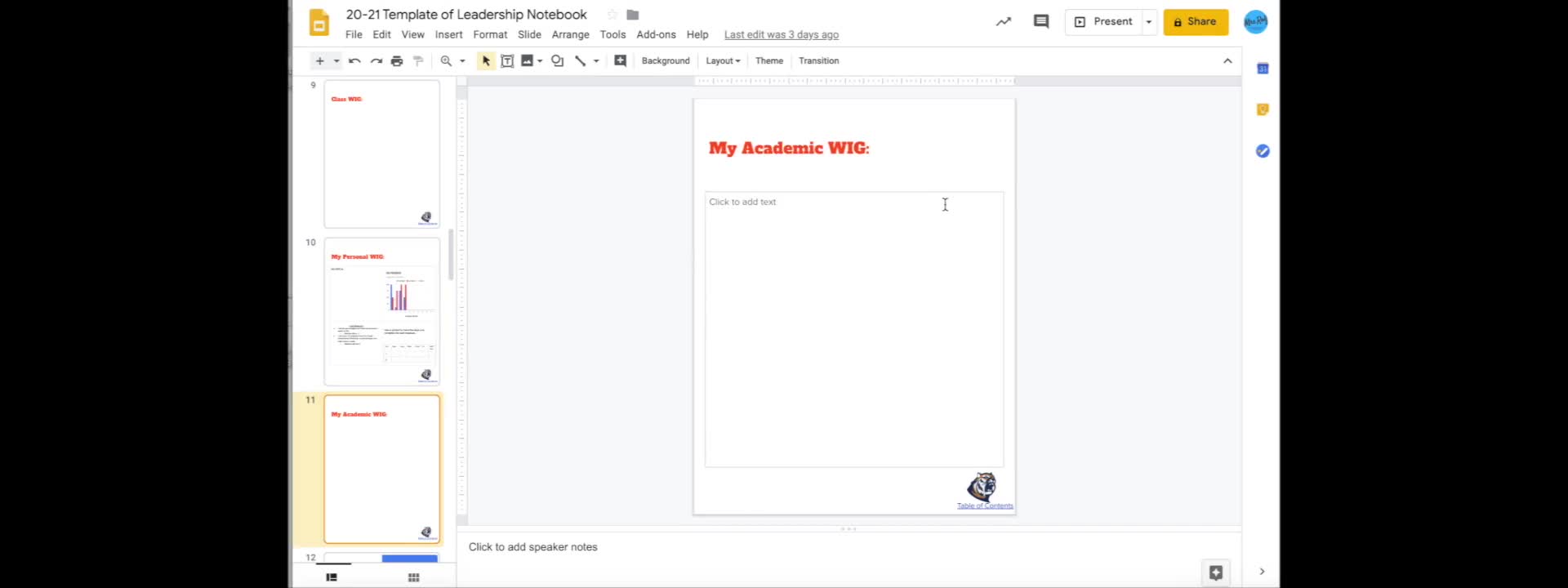Open Google Calendar side panel icon
The height and width of the screenshot is (588, 1568).
click(1263, 69)
